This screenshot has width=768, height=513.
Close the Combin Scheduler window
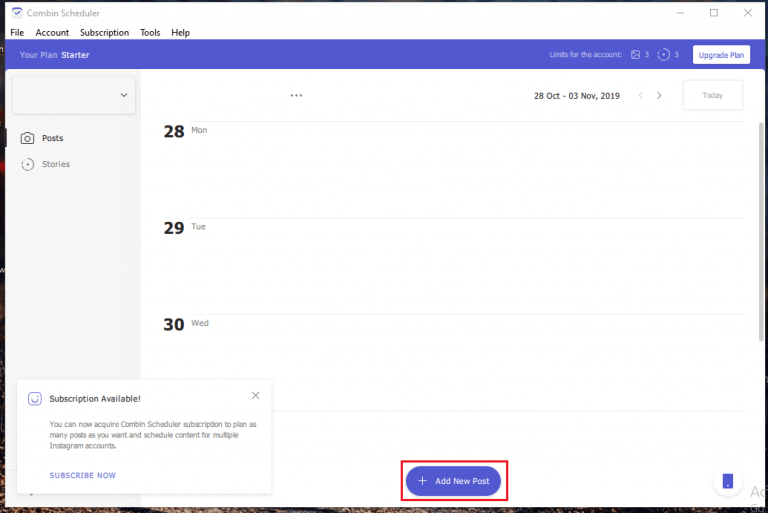(x=747, y=13)
